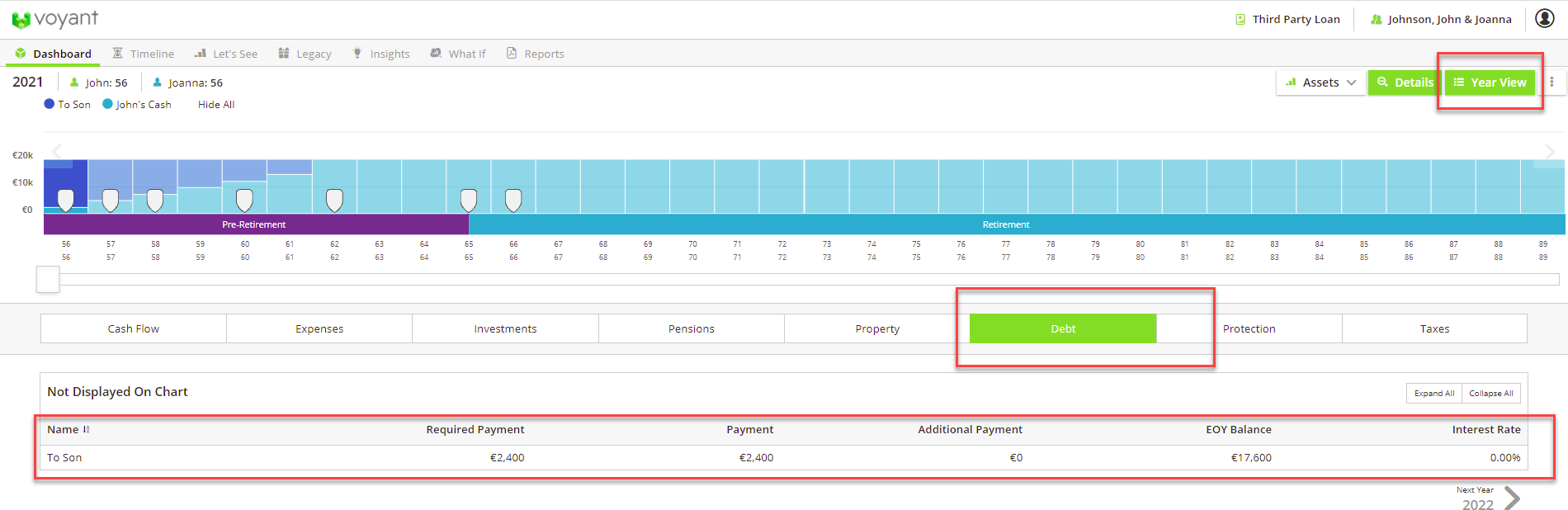The image size is (1568, 510).
Task: Select the event marker at age 58
Action: click(155, 200)
